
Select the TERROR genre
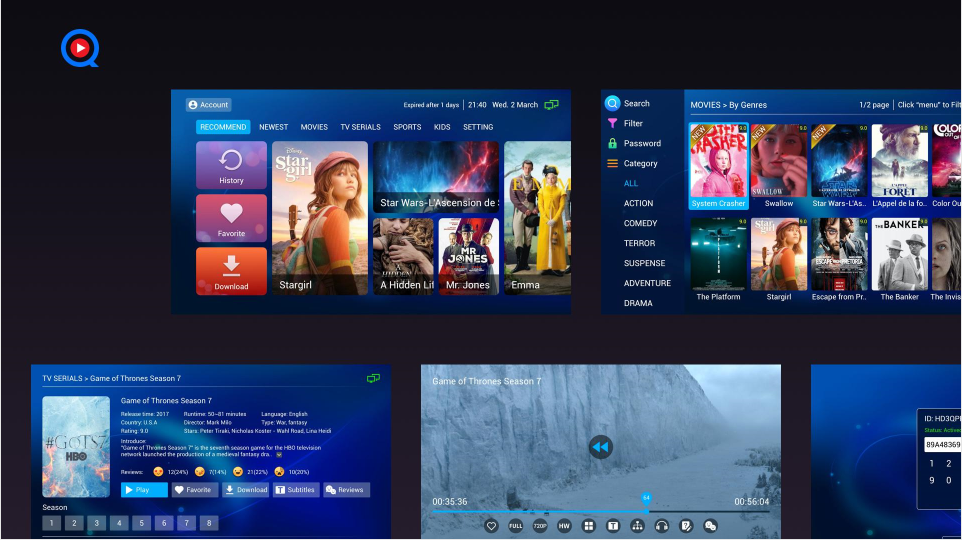(639, 243)
